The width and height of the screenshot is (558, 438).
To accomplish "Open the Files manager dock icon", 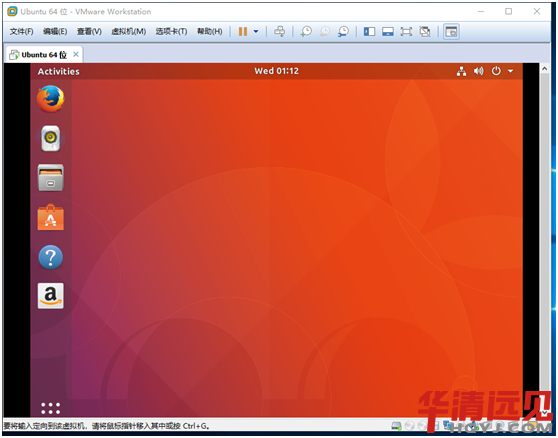I will (51, 178).
